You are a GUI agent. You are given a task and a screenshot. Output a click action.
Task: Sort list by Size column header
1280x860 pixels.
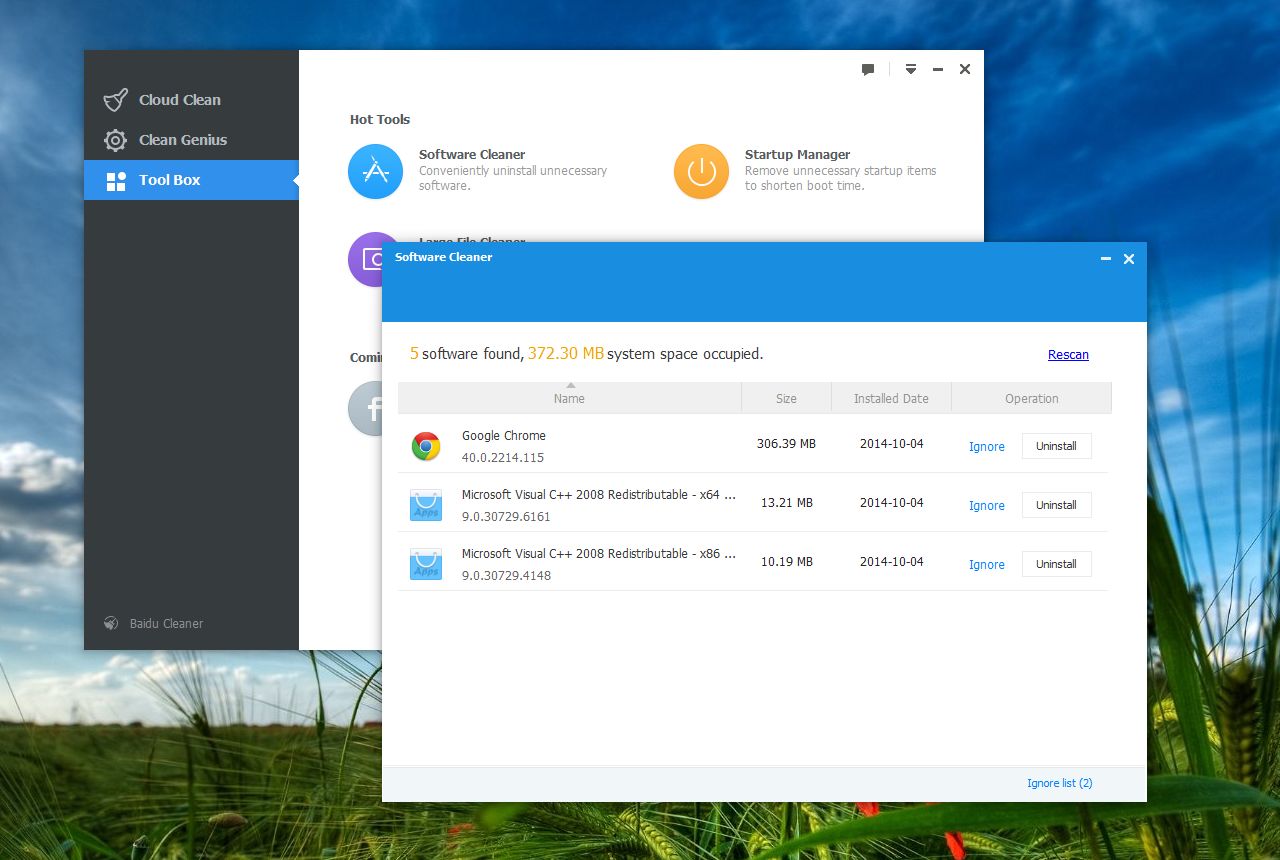click(x=786, y=398)
